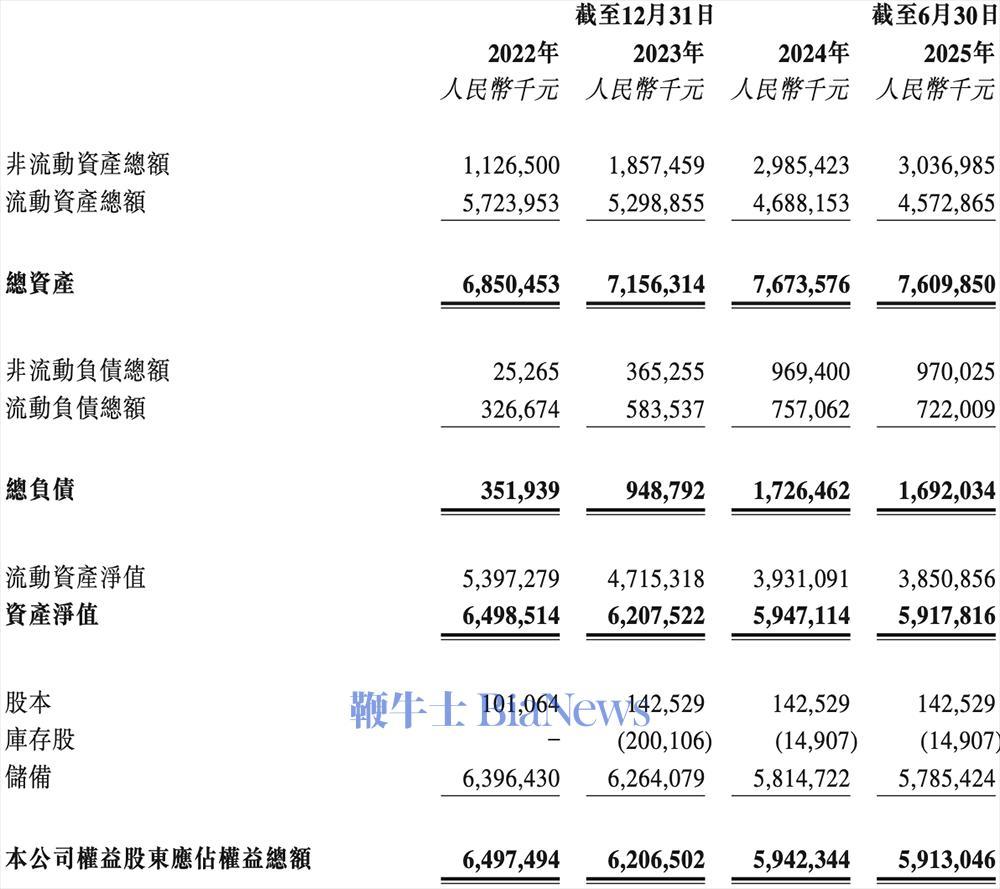
Task: Click the 2022年 column header
Action: point(522,52)
